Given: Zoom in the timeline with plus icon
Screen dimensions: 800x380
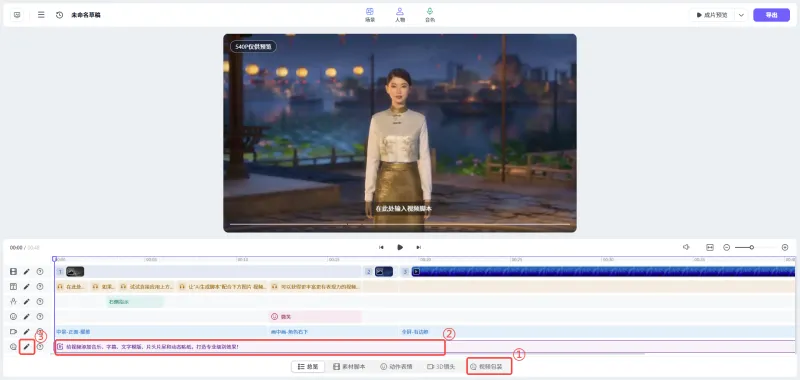Looking at the screenshot, I should pyautogui.click(x=785, y=247).
